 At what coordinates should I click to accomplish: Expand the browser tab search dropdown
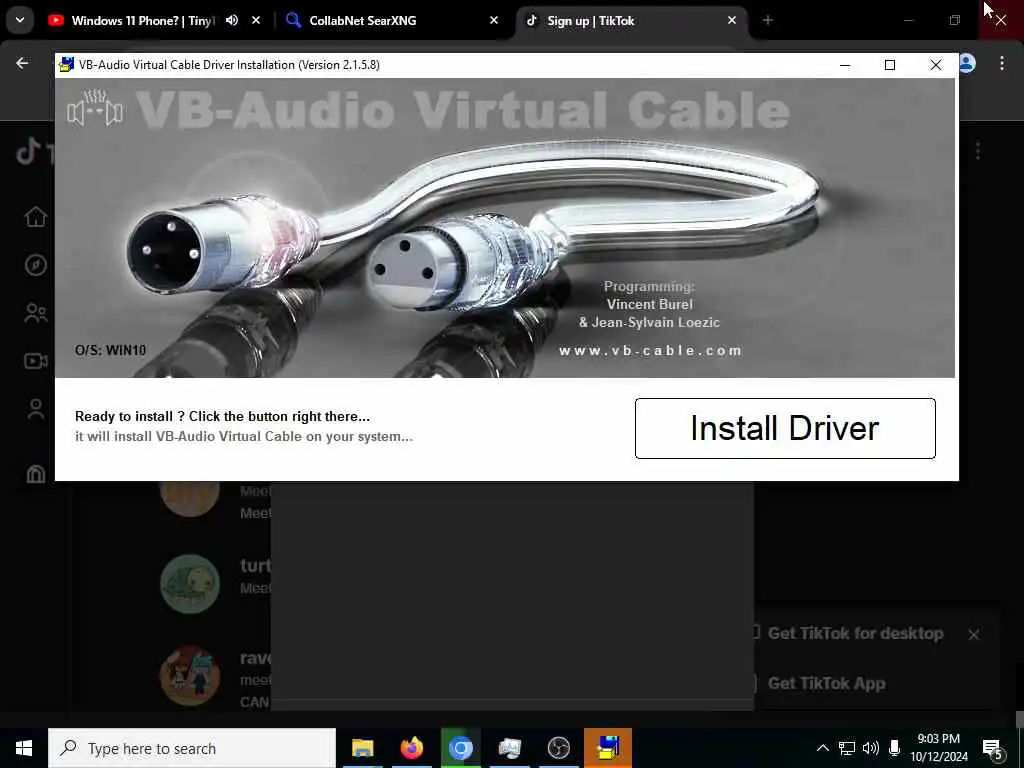[x=20, y=20]
